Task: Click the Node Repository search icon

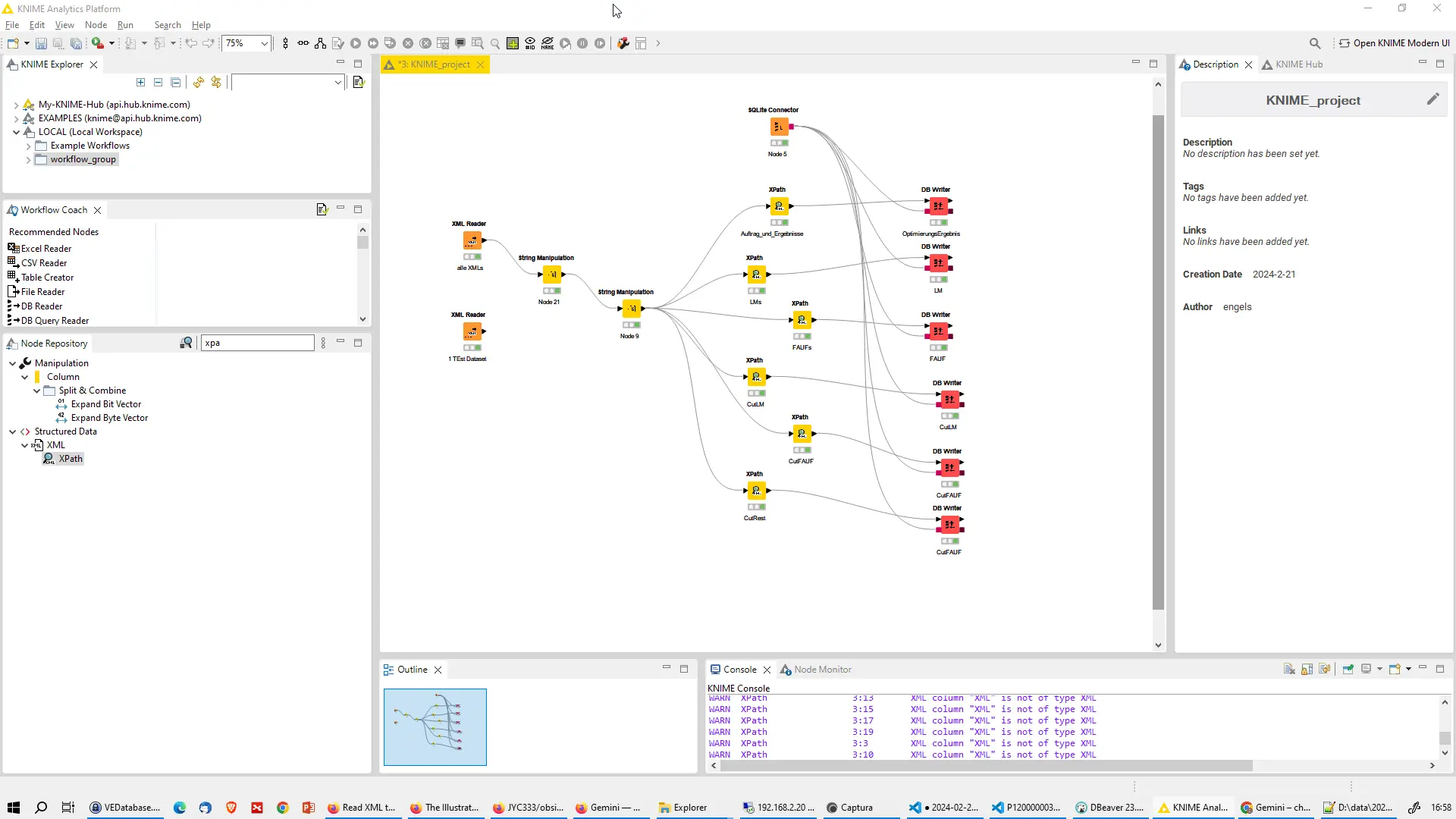Action: (x=186, y=344)
